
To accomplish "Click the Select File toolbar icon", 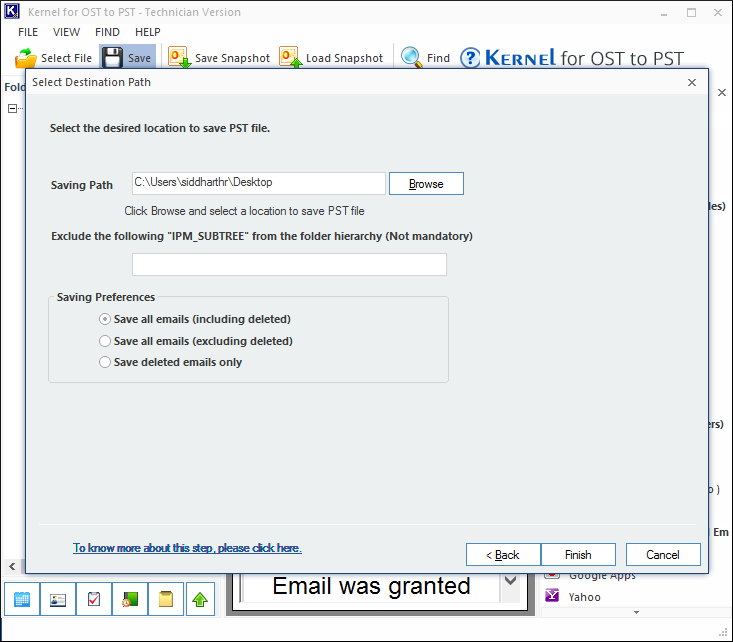I will click(26, 58).
